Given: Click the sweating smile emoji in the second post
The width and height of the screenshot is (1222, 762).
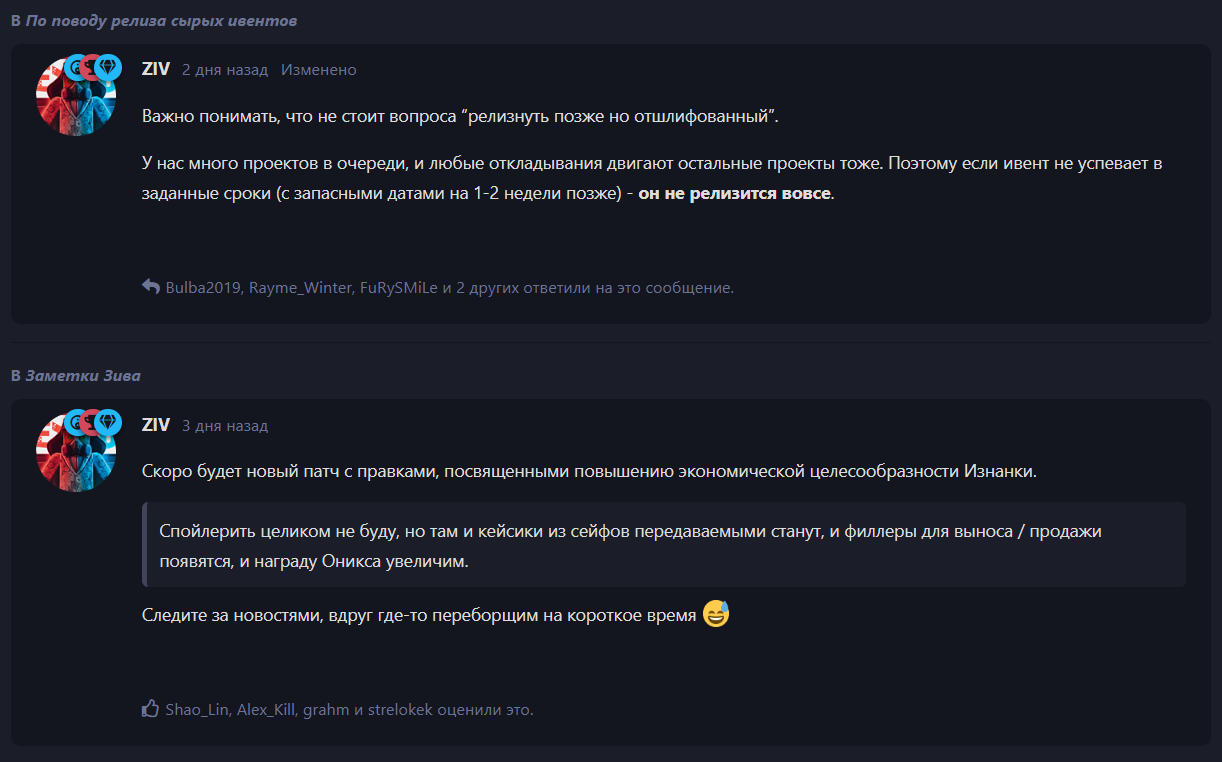Looking at the screenshot, I should click(716, 614).
